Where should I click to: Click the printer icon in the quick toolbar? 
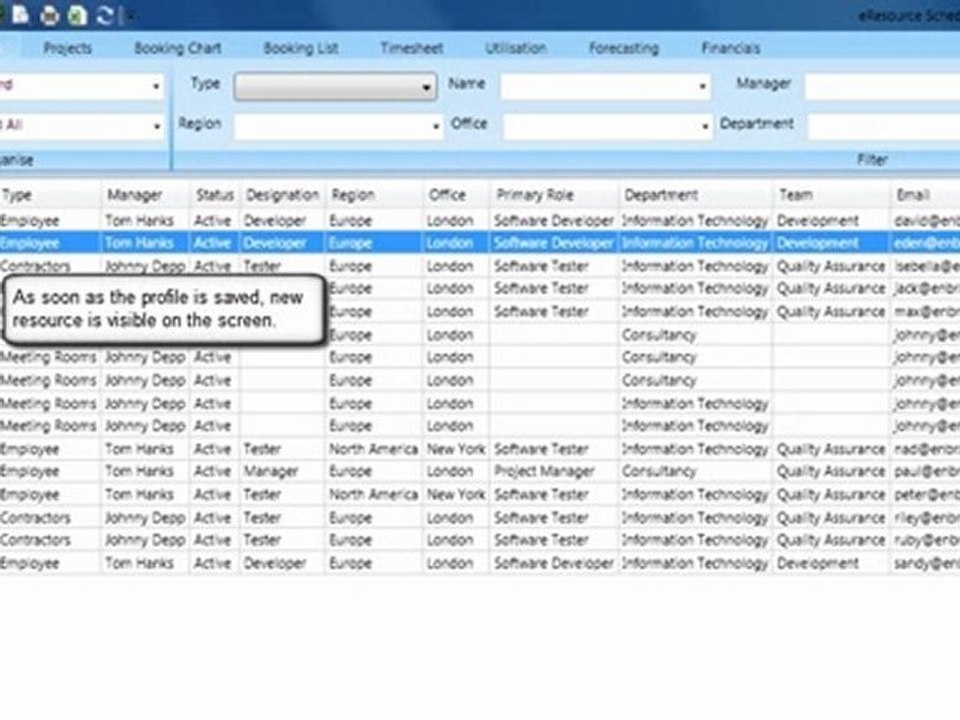50,15
